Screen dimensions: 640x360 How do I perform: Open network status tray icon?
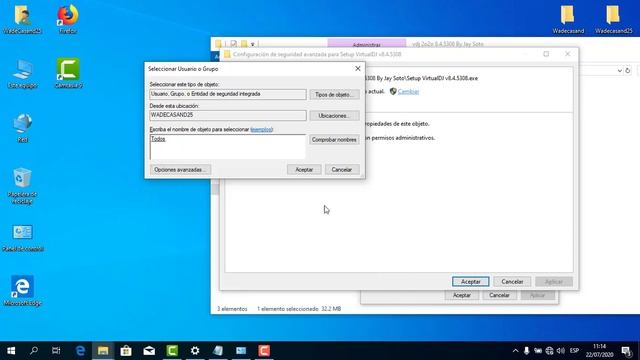[x=549, y=351]
